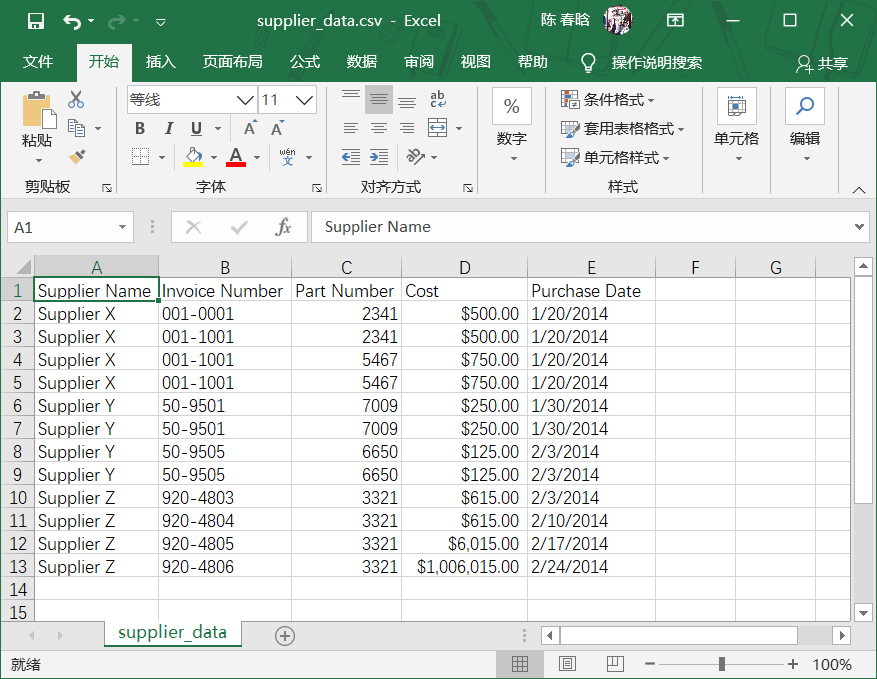Open the 文件 File menu
877x679 pixels.
click(x=38, y=62)
